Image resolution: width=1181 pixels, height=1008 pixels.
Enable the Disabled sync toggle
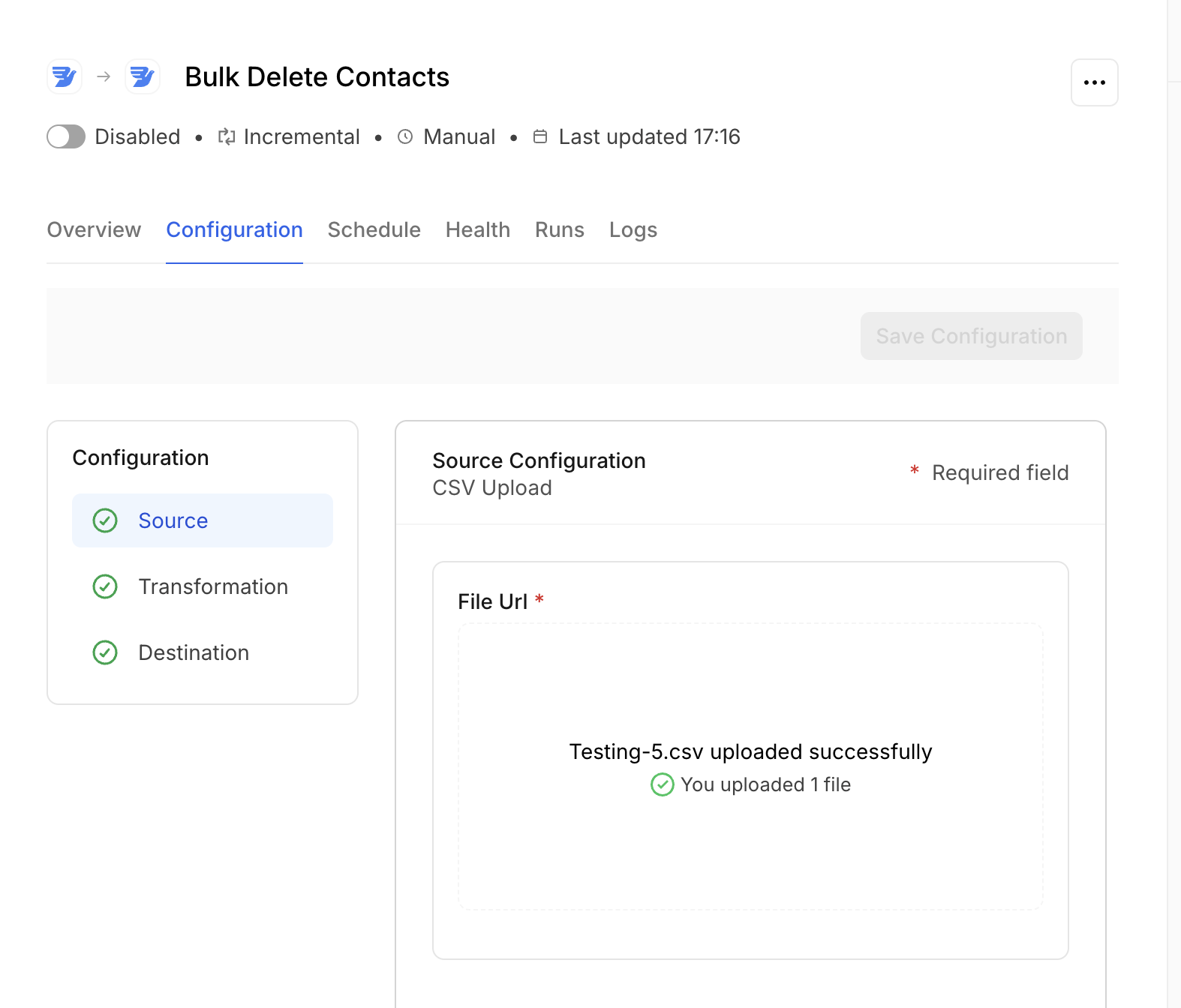coord(66,136)
